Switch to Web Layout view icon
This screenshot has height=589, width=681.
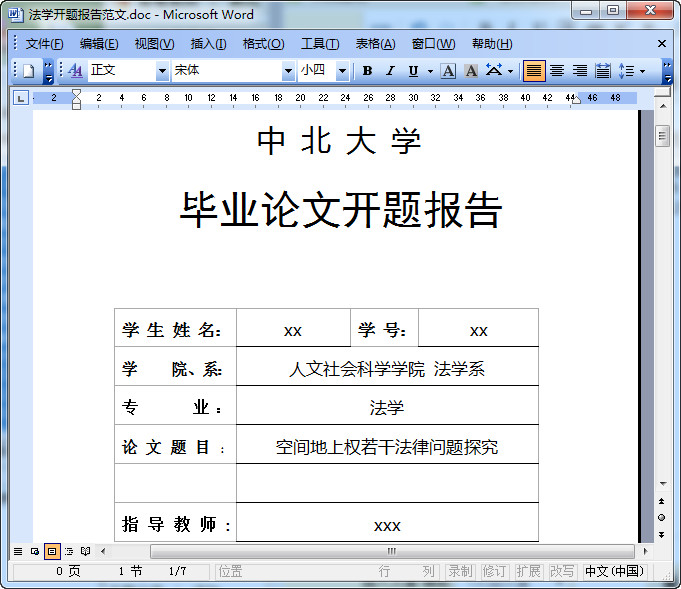[x=35, y=551]
